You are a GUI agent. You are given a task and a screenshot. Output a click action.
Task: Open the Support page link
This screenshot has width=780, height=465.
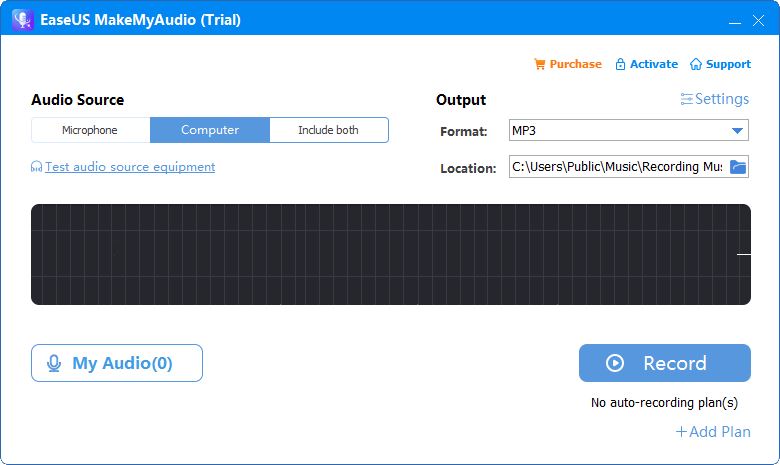tap(720, 64)
